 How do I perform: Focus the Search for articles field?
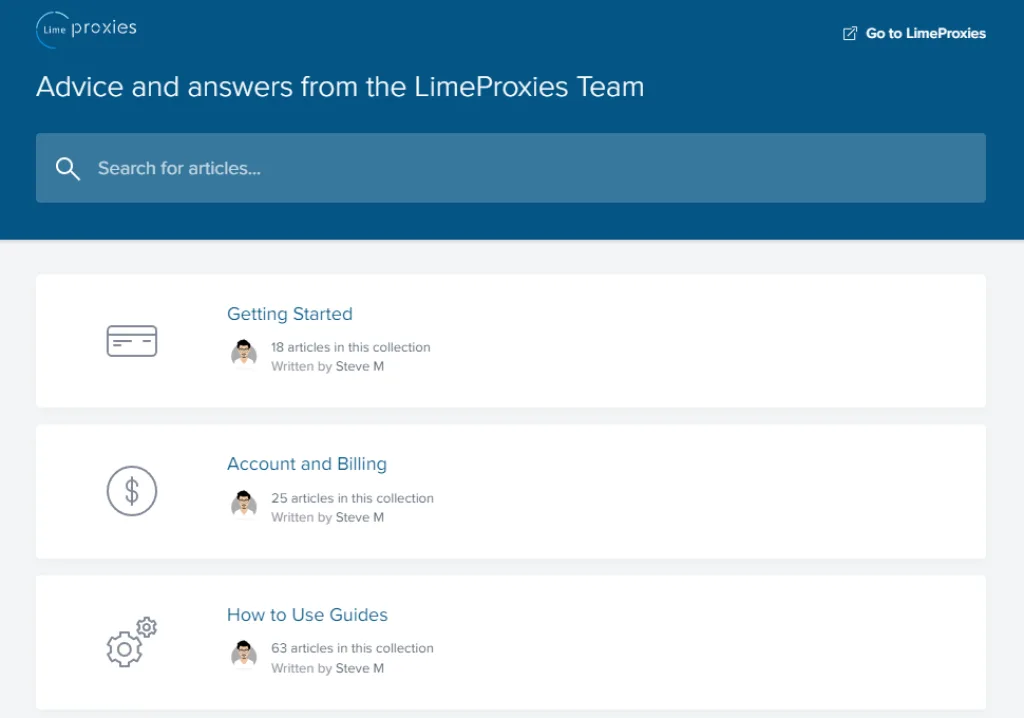530,168
